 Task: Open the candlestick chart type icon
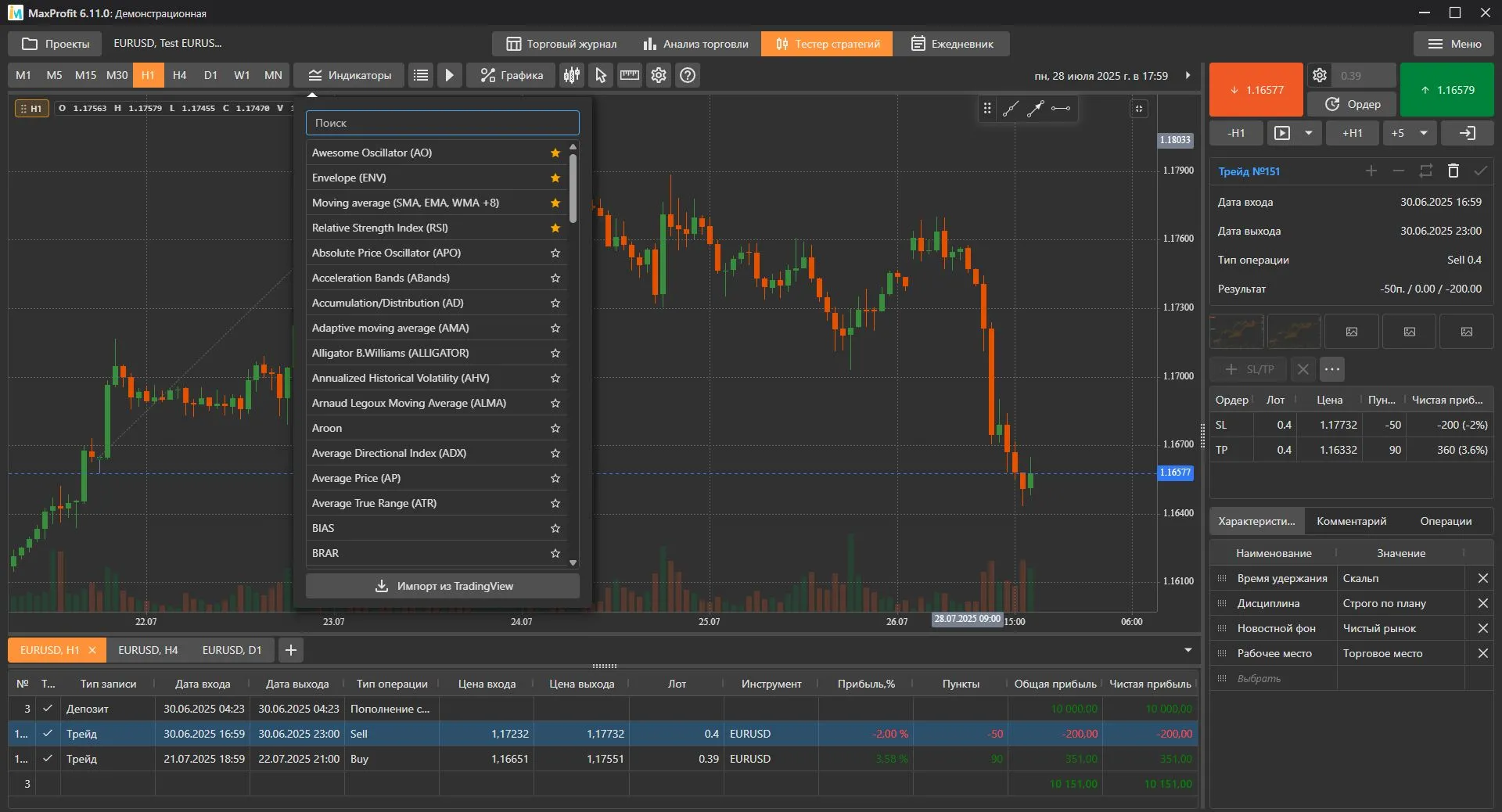[x=572, y=75]
